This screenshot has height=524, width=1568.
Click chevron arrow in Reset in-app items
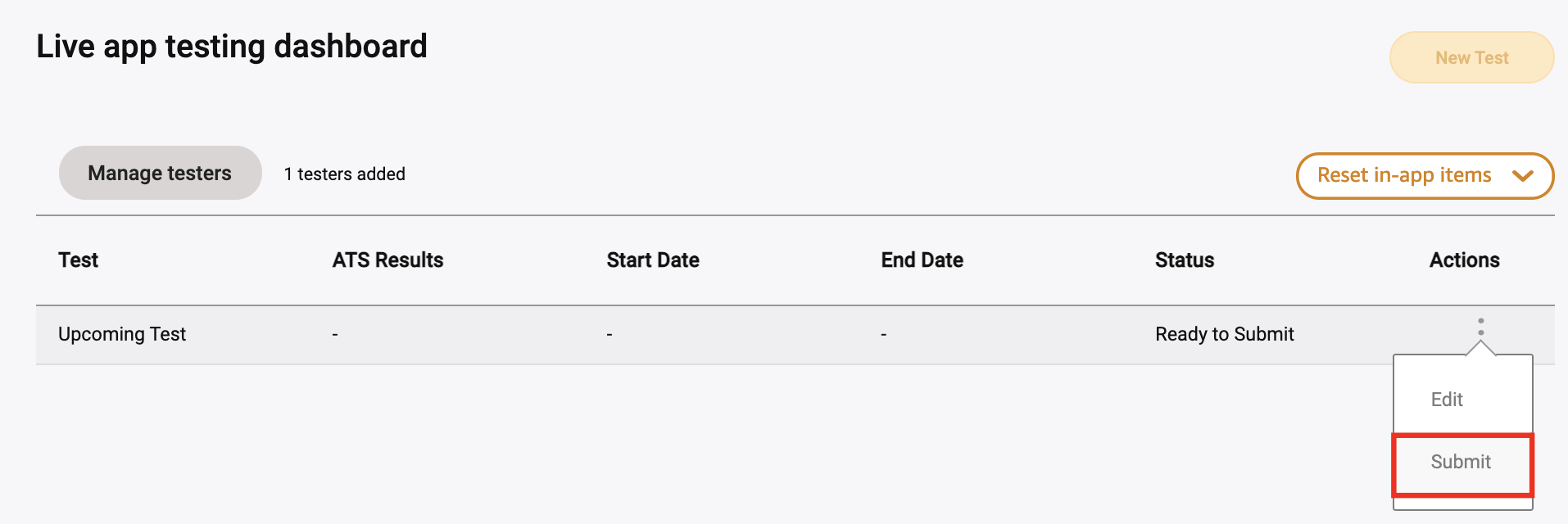[1522, 175]
